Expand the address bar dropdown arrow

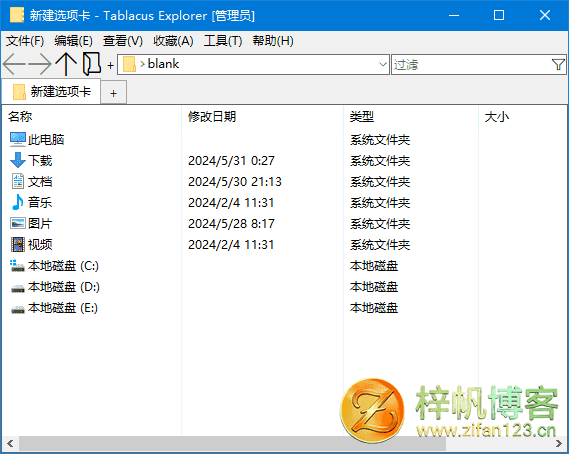[383, 65]
